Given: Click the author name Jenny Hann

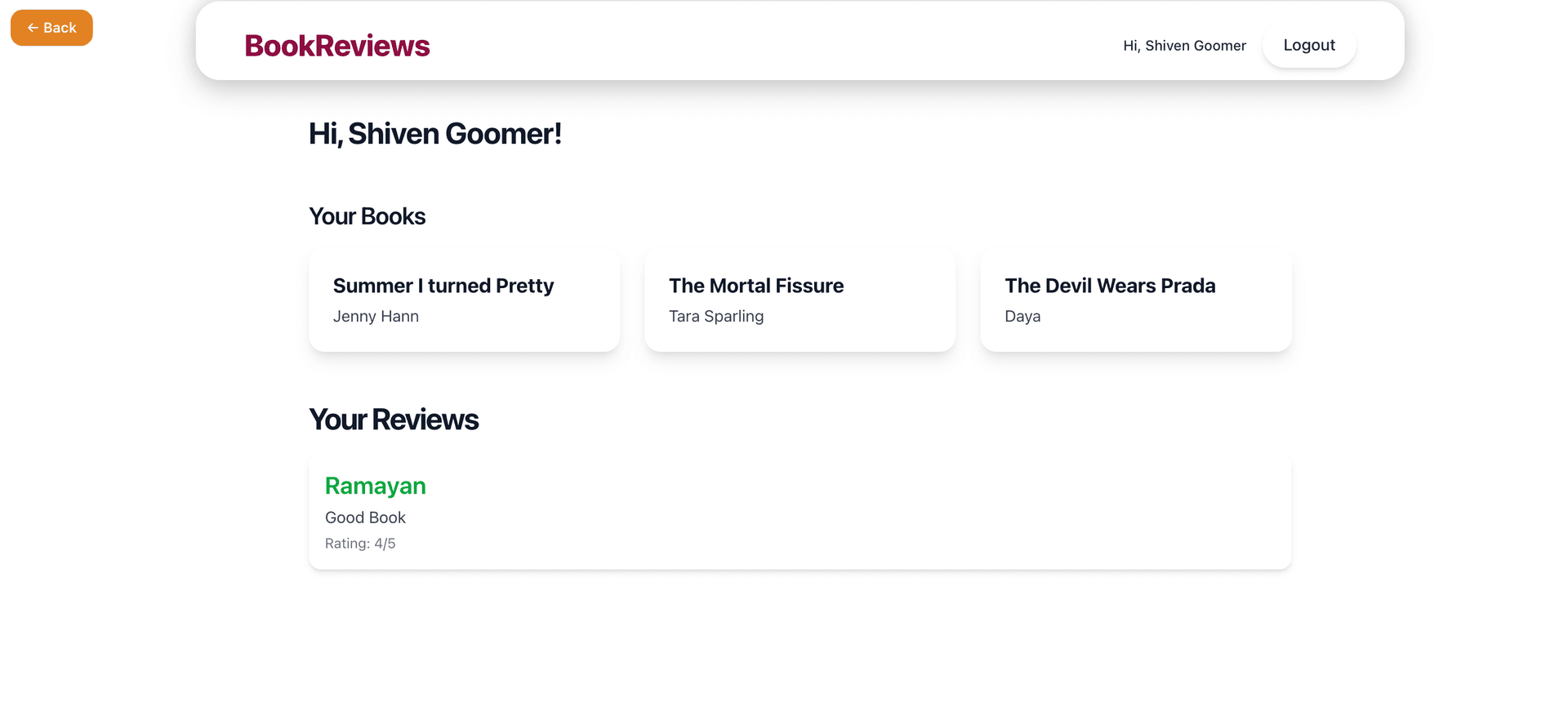Looking at the screenshot, I should [x=376, y=316].
